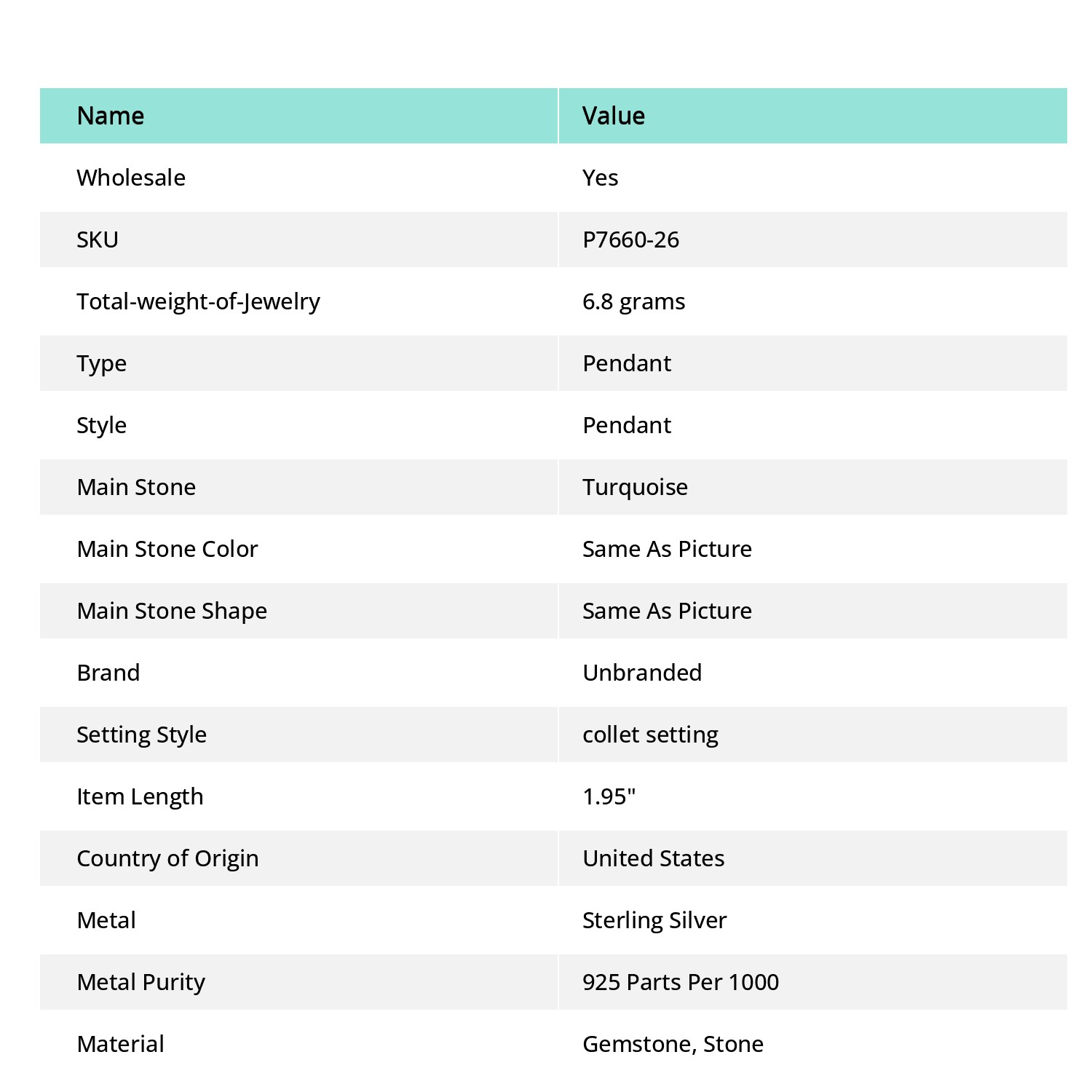Select the Turquoise main stone value
This screenshot has width=1092, height=1092.
(x=635, y=487)
